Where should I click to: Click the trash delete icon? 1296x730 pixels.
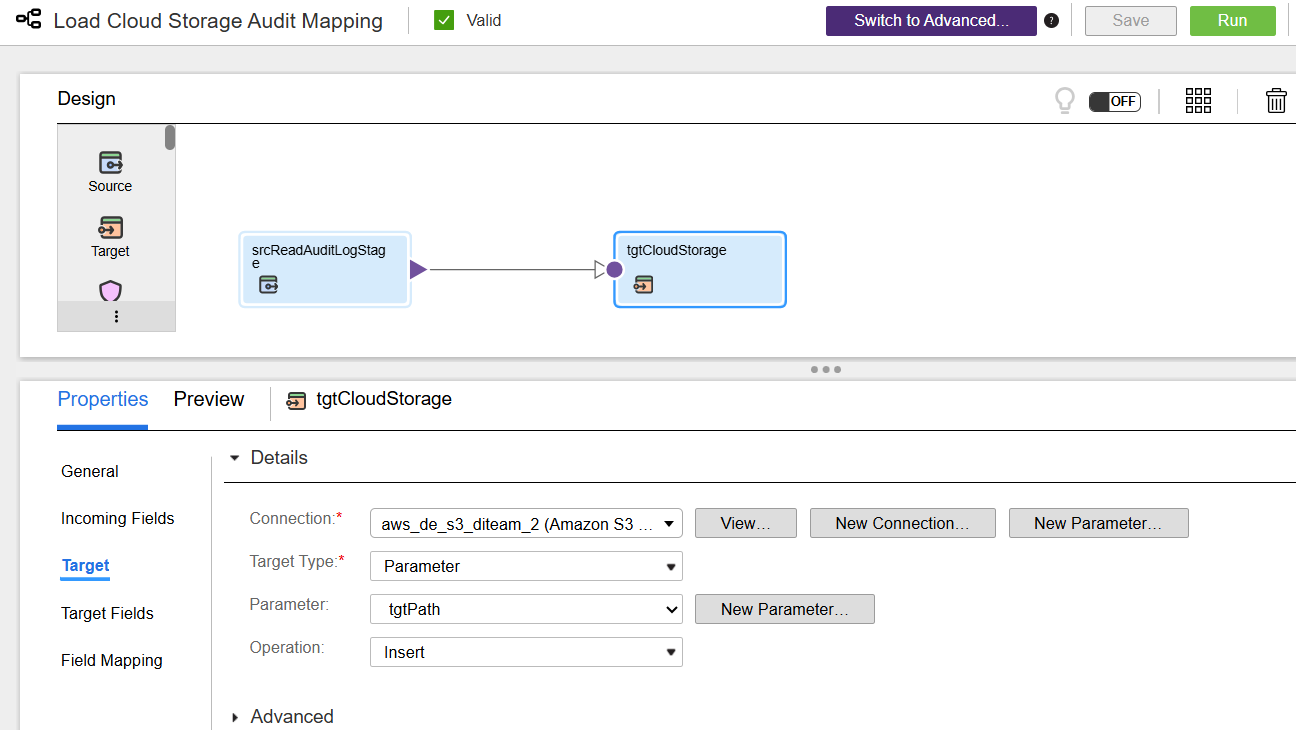point(1276,100)
